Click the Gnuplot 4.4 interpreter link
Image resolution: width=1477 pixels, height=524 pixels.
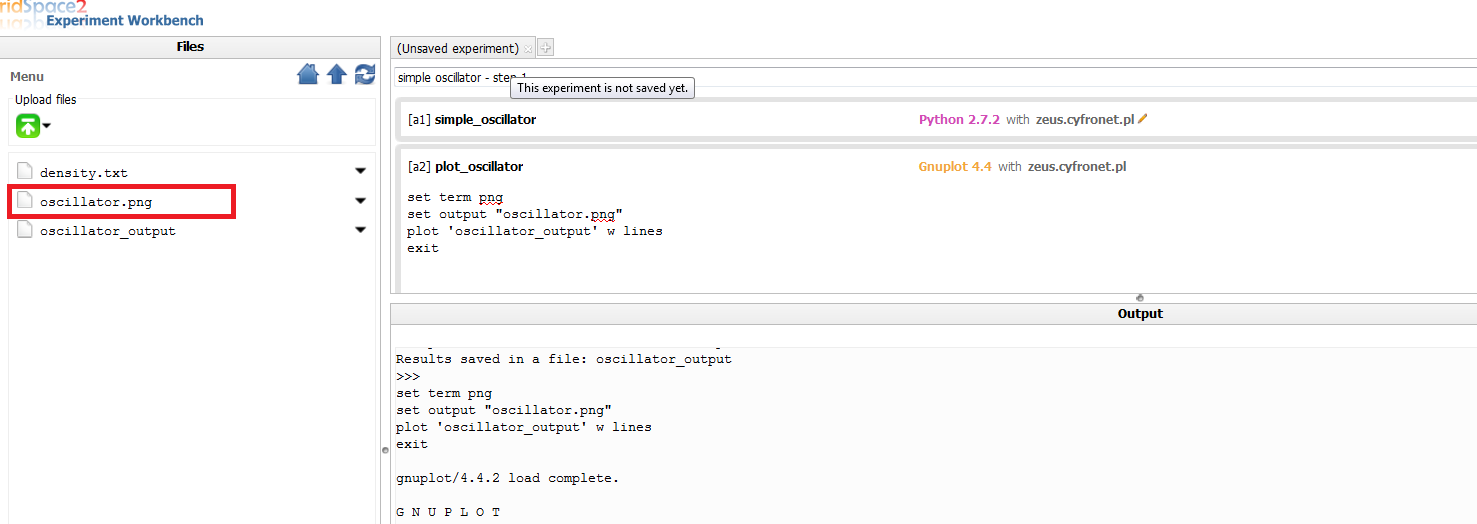(955, 166)
